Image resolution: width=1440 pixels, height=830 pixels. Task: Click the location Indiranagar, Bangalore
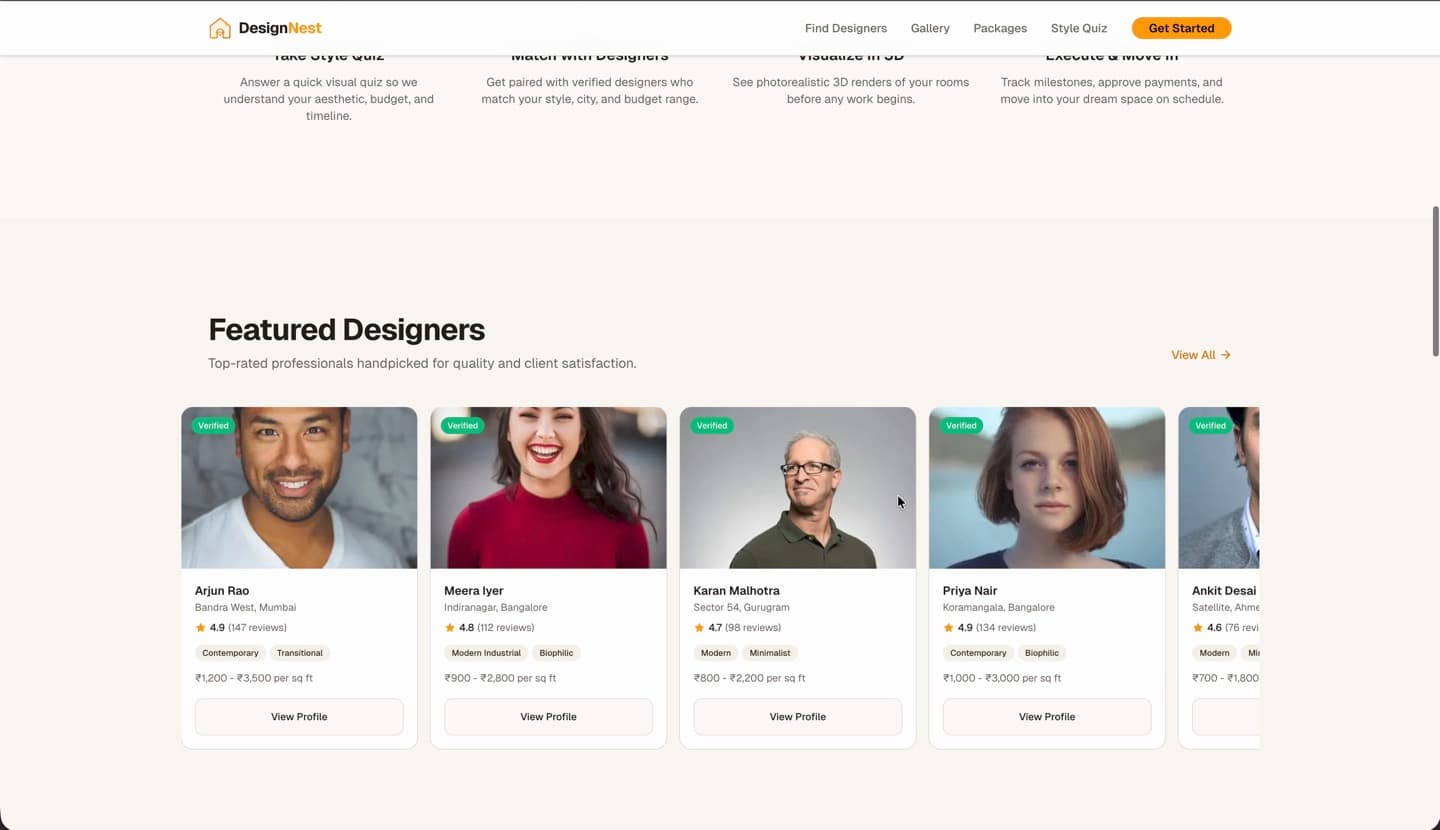496,607
